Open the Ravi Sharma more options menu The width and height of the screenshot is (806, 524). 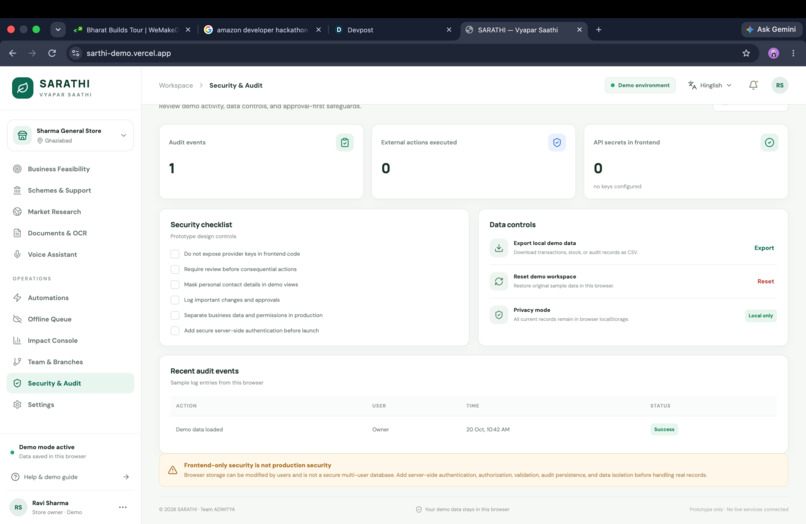[x=122, y=507]
